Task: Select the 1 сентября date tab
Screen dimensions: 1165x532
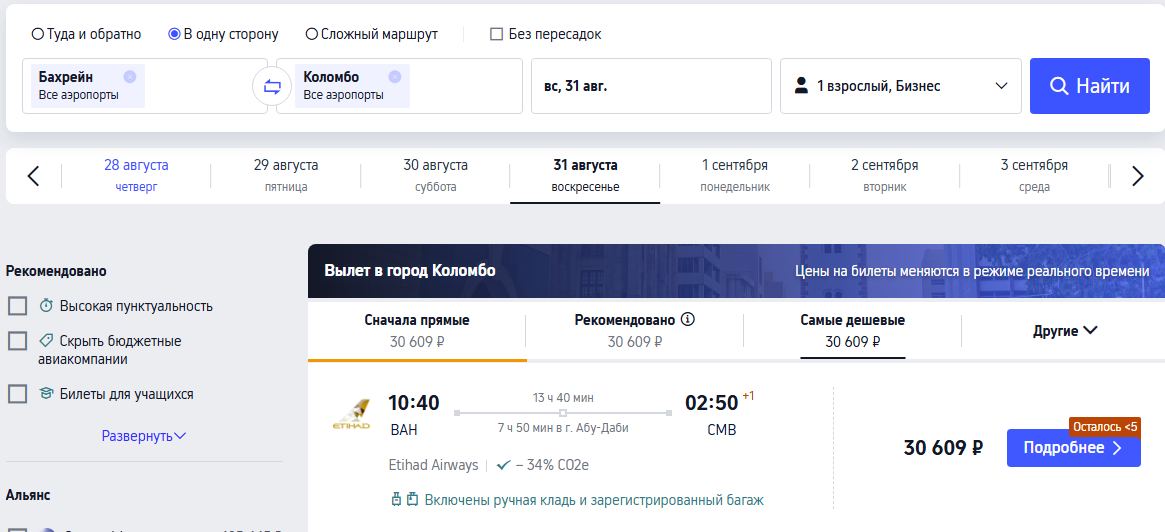Action: point(735,175)
